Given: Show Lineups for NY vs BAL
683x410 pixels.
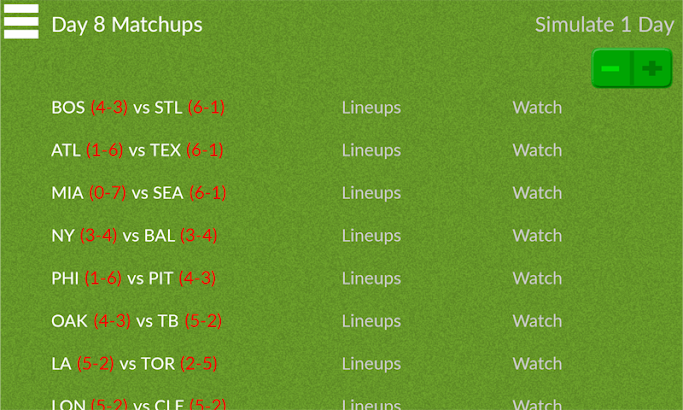Looking at the screenshot, I should coord(371,236).
